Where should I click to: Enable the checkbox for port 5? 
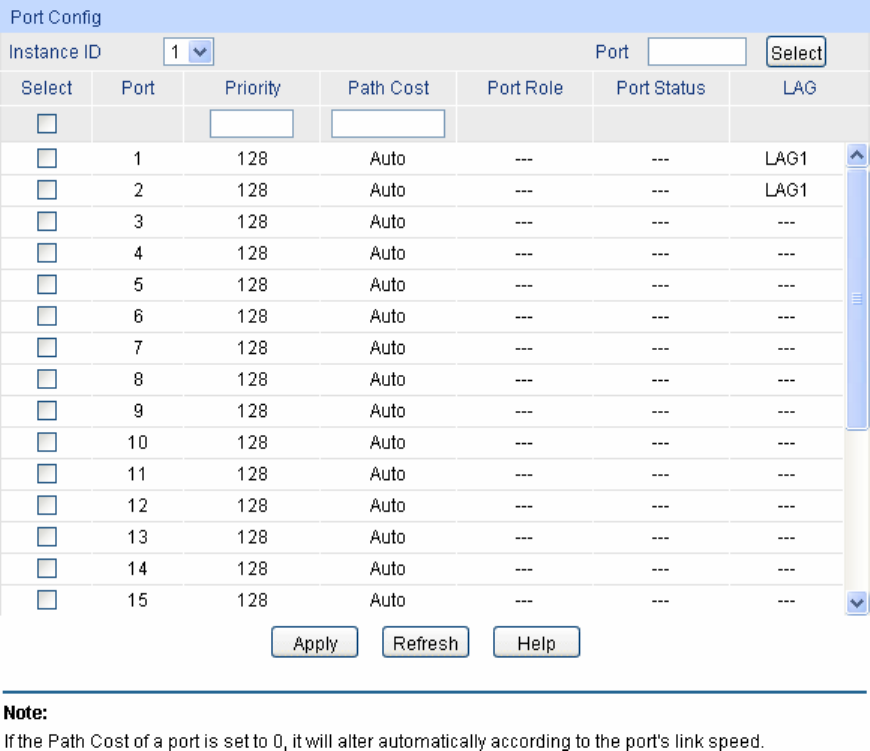(x=47, y=285)
